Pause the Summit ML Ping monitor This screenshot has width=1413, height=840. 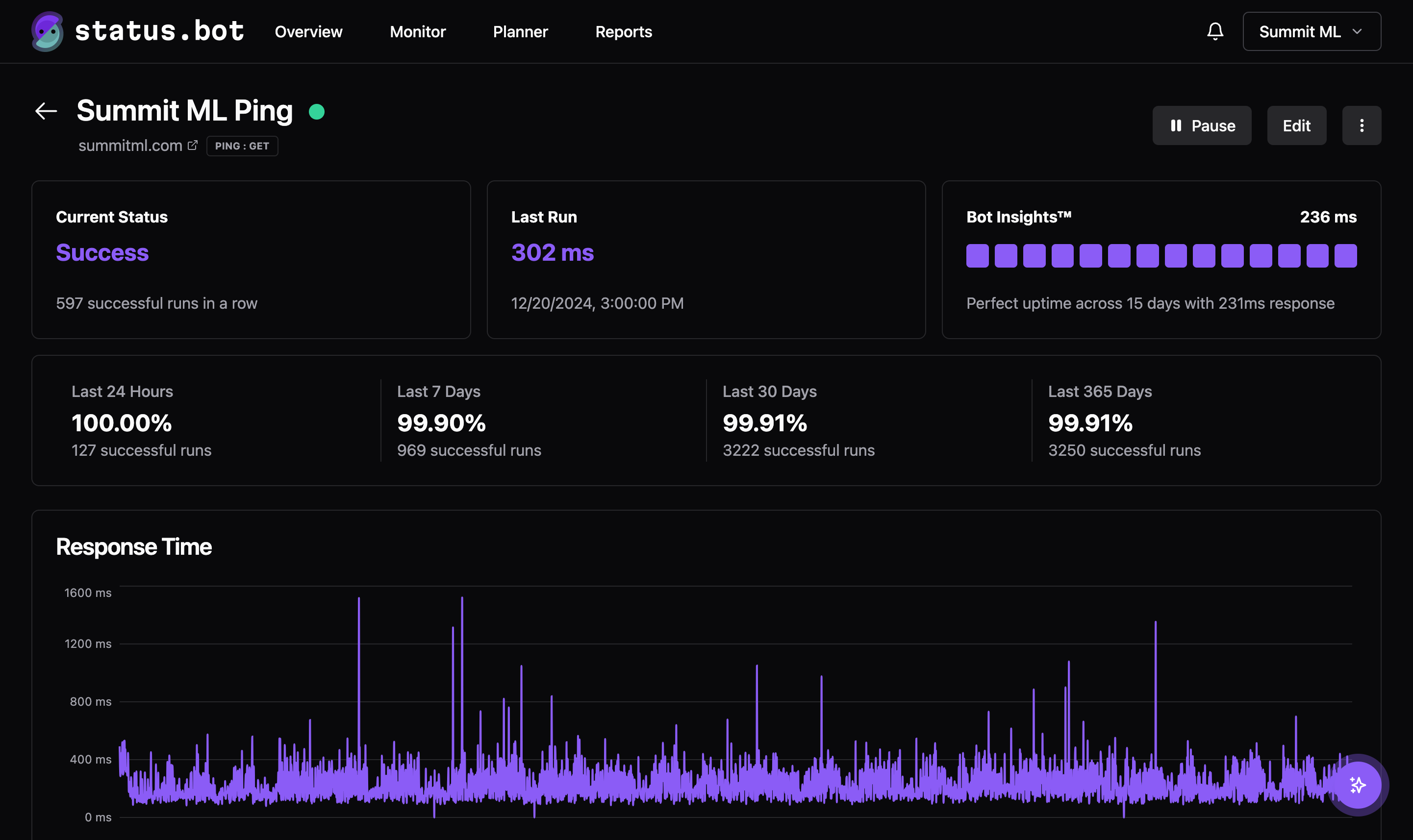pyautogui.click(x=1202, y=125)
